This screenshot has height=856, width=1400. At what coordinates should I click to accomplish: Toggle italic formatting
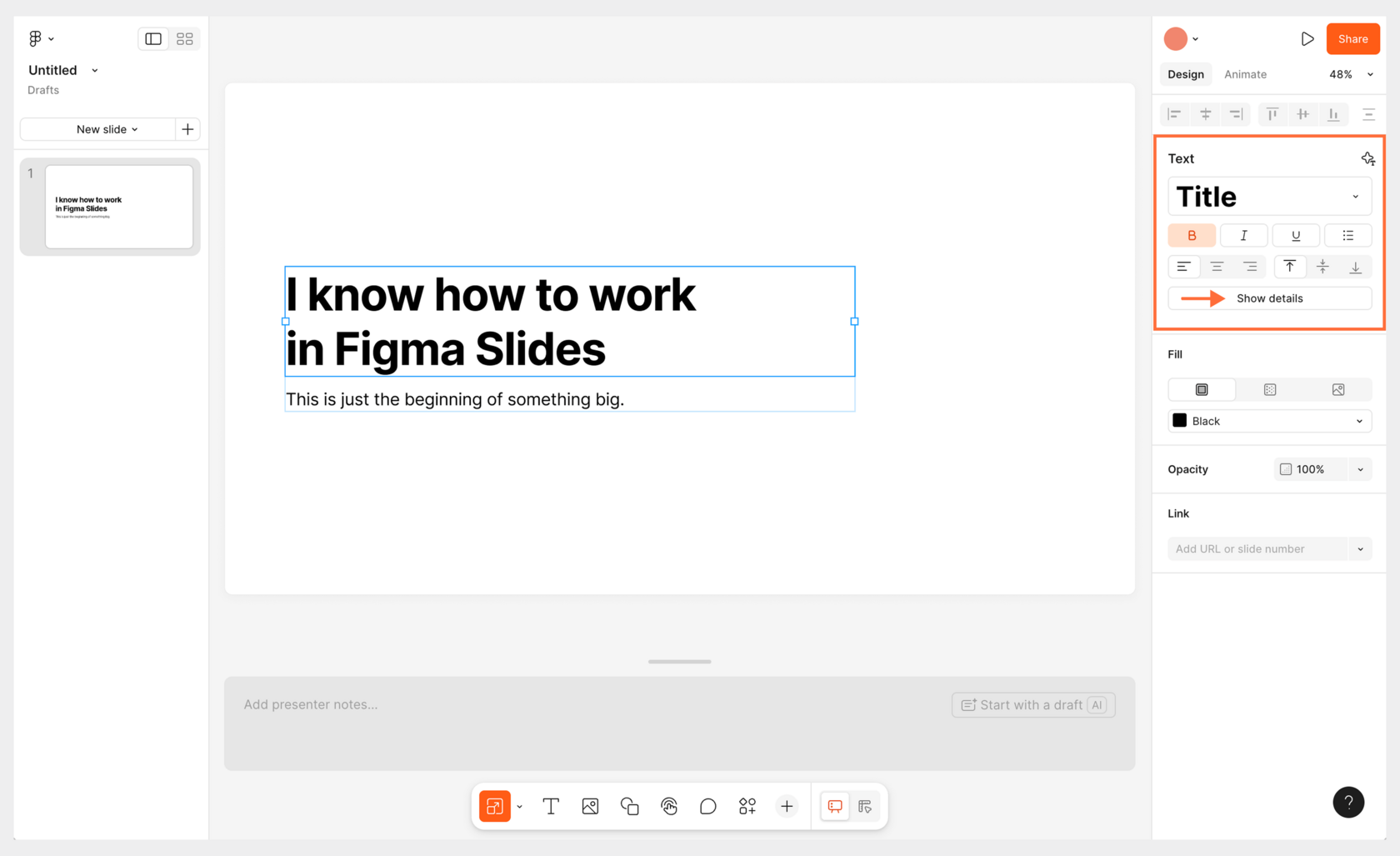tap(1243, 235)
